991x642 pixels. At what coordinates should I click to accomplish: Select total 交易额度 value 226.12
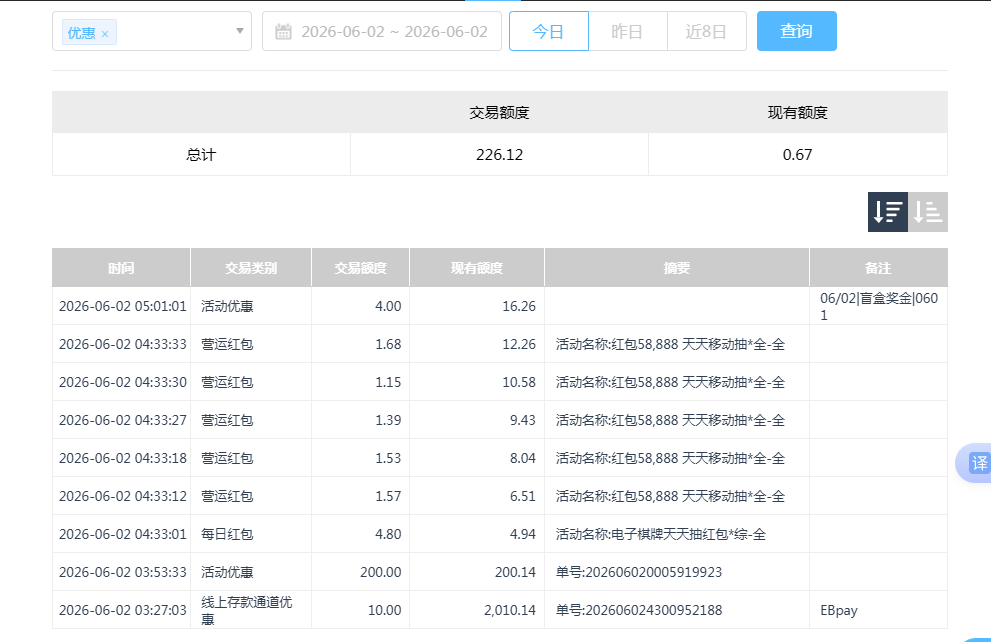point(499,155)
